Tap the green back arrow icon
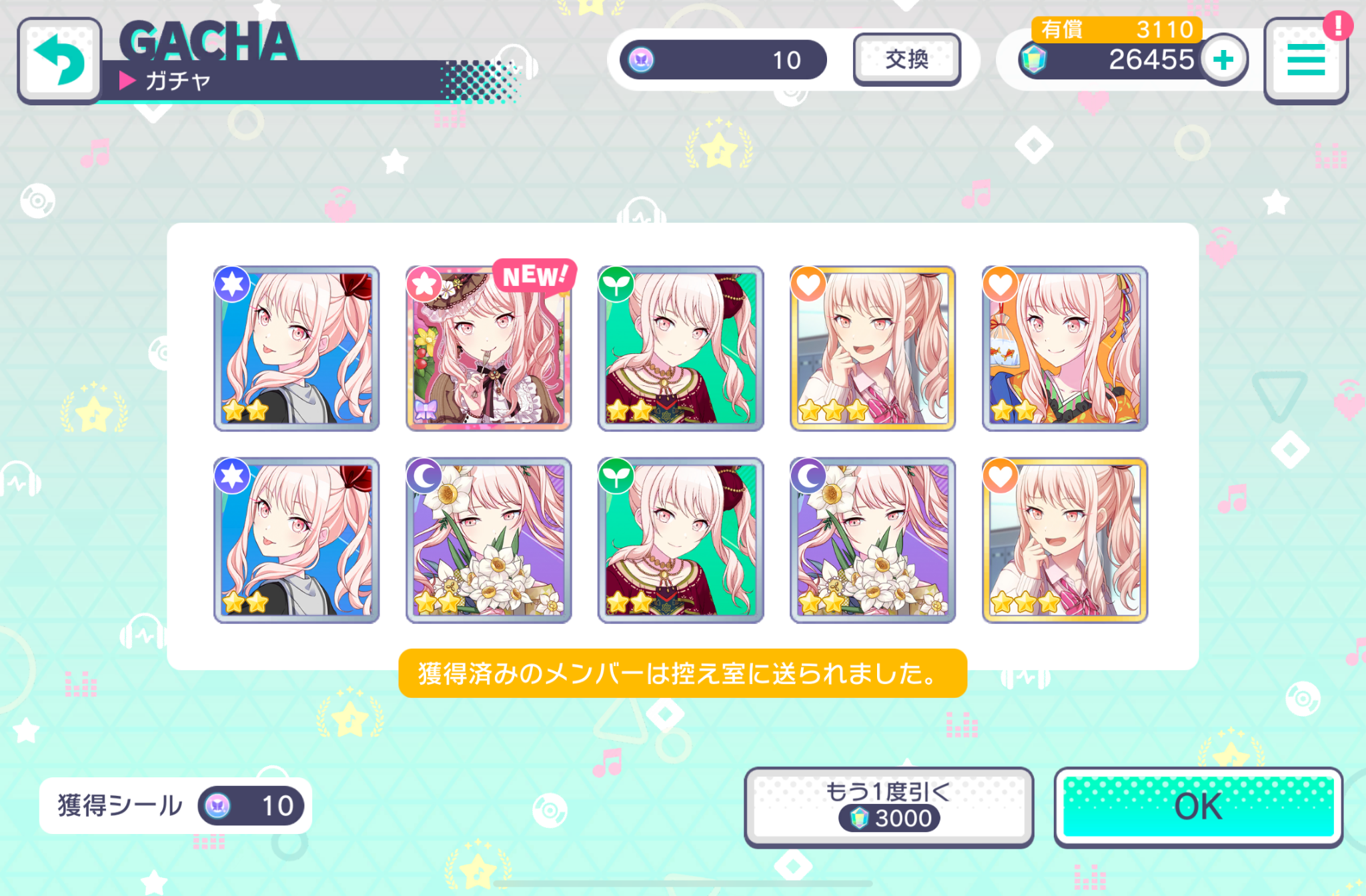 pyautogui.click(x=59, y=61)
